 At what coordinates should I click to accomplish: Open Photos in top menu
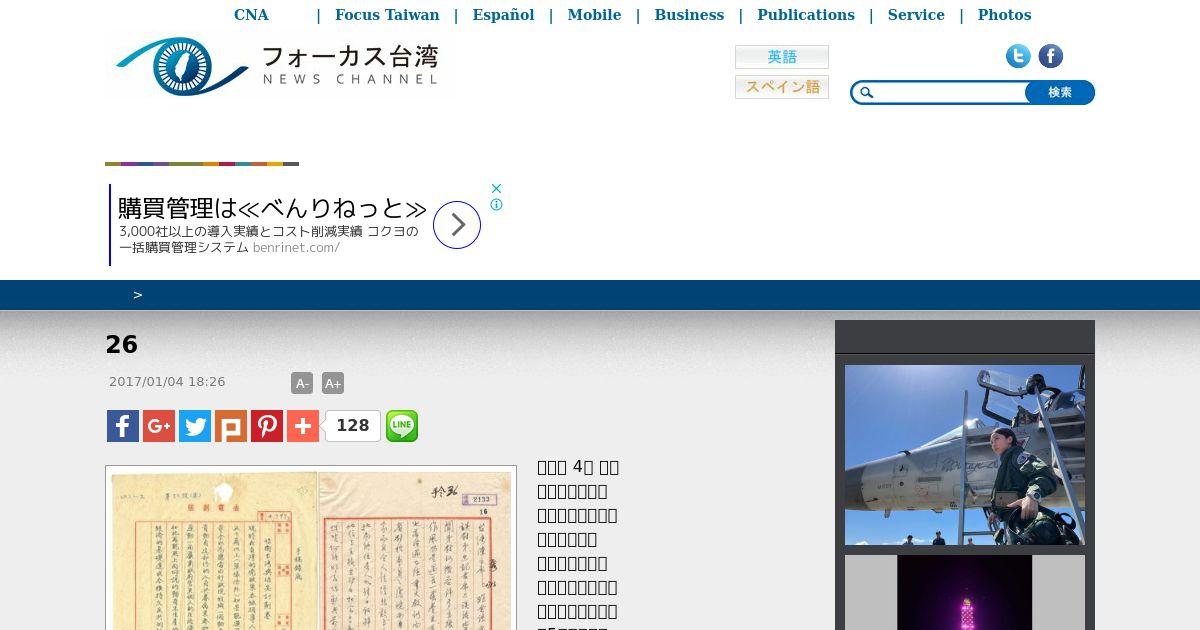1004,15
